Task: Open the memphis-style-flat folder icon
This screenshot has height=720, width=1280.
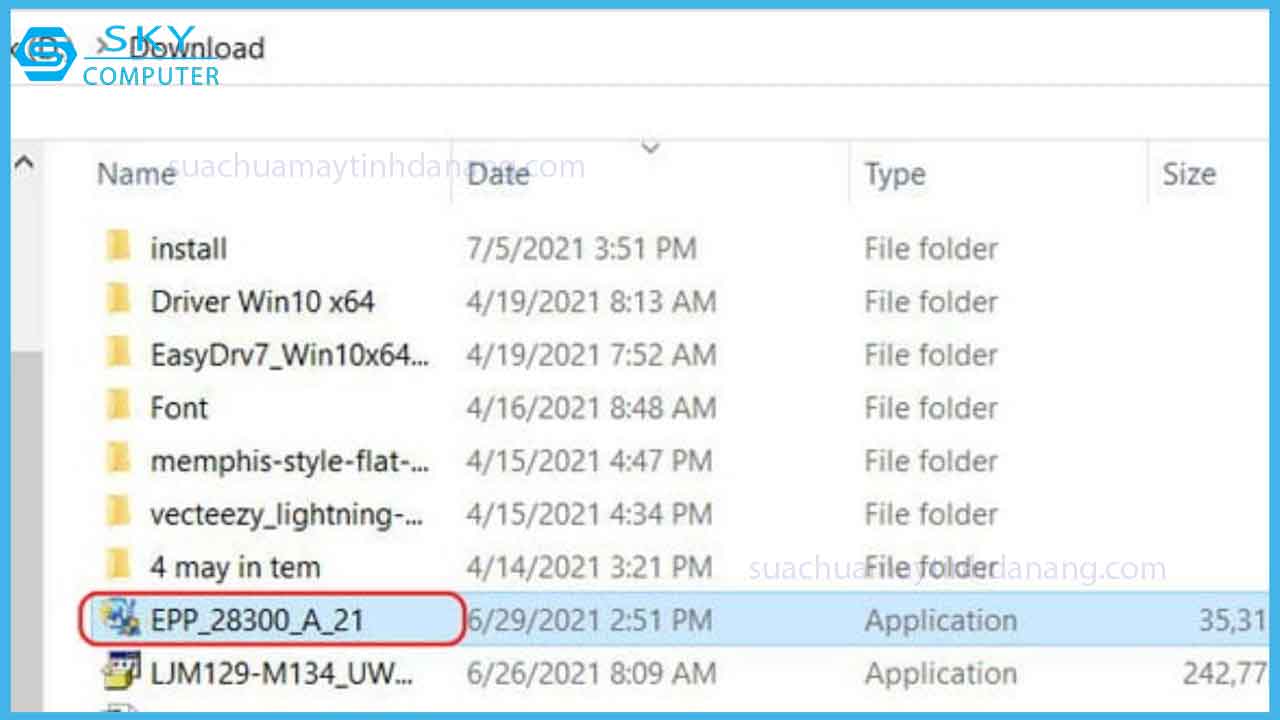Action: coord(119,460)
